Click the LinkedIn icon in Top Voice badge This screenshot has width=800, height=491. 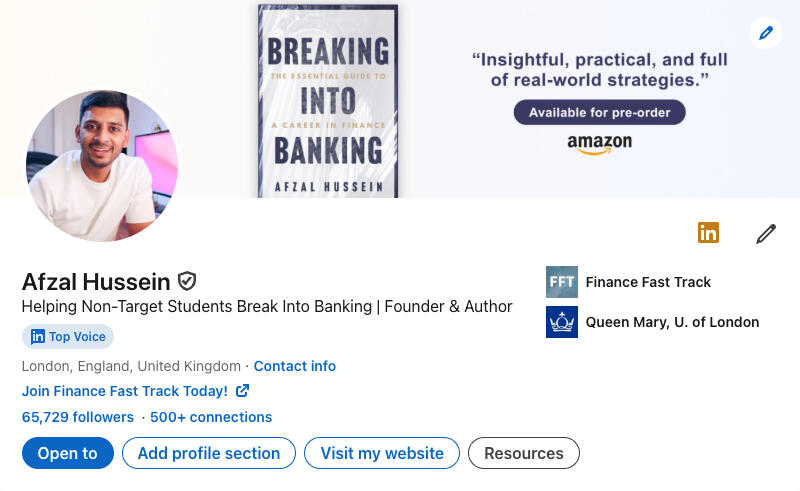38,337
